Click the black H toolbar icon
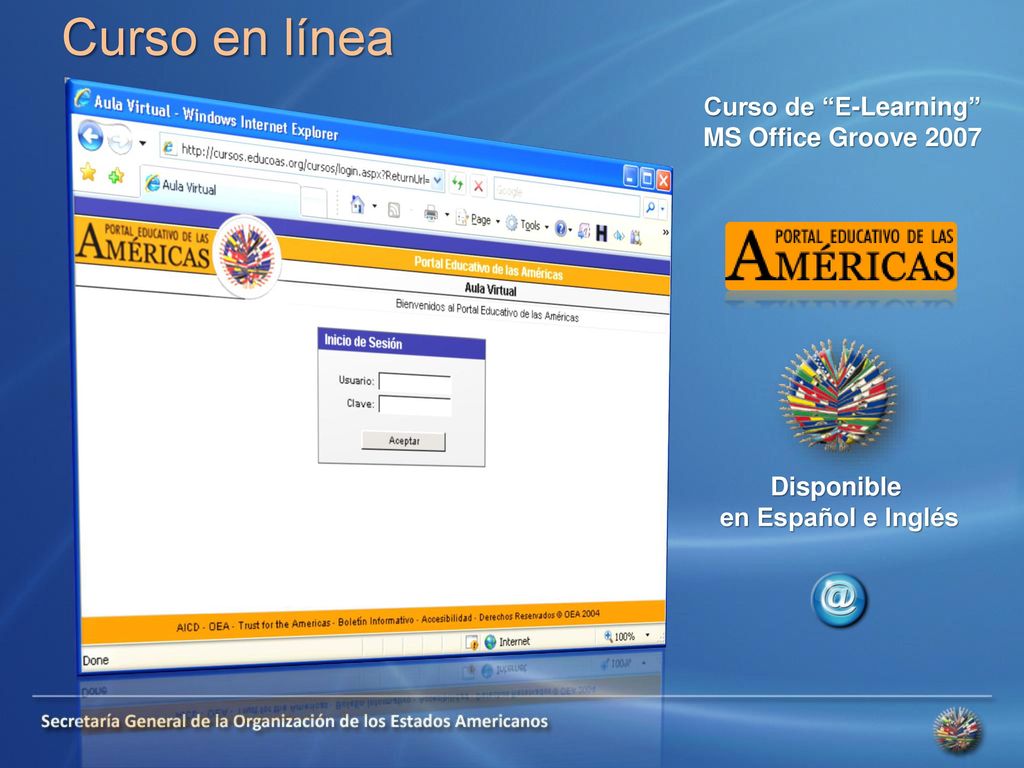This screenshot has width=1024, height=768. (x=601, y=232)
